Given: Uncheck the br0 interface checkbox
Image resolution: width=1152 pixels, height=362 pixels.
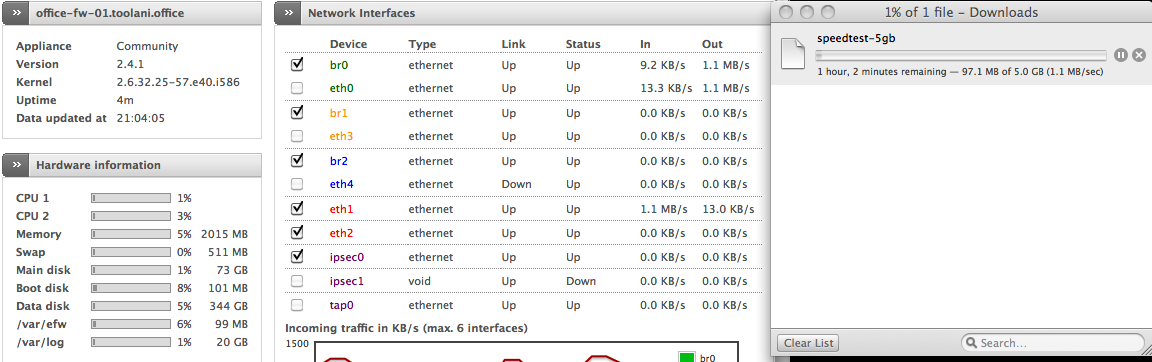Looking at the screenshot, I should click(x=297, y=65).
